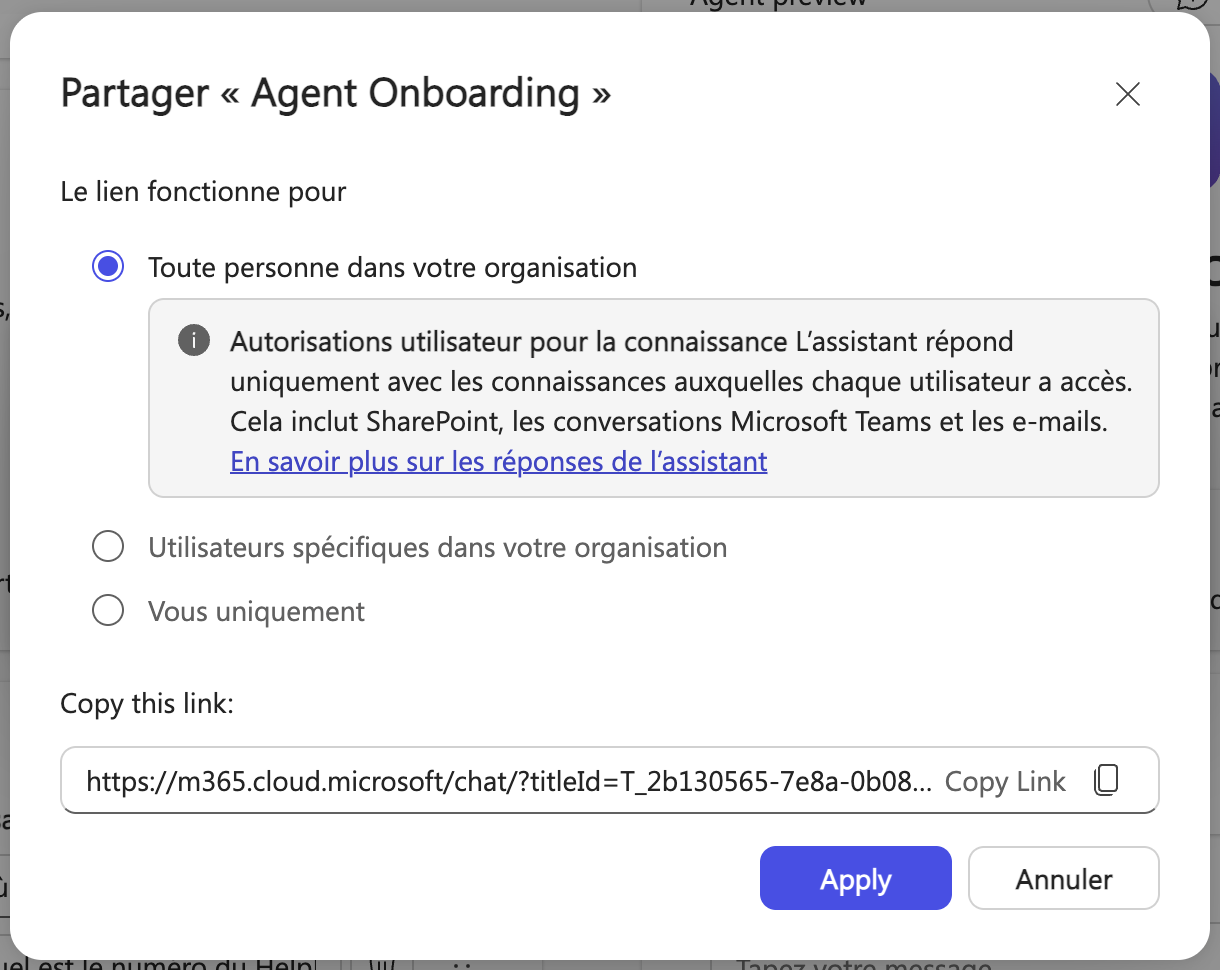Click the info icon in the permissions notice
1220x970 pixels.
coord(194,342)
